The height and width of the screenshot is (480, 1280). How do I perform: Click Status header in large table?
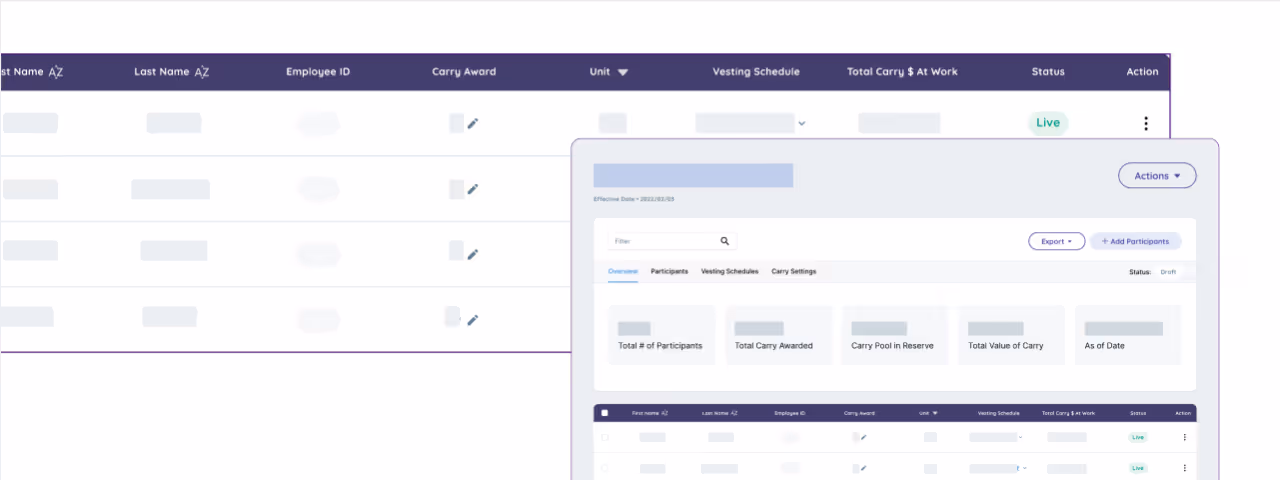1048,72
